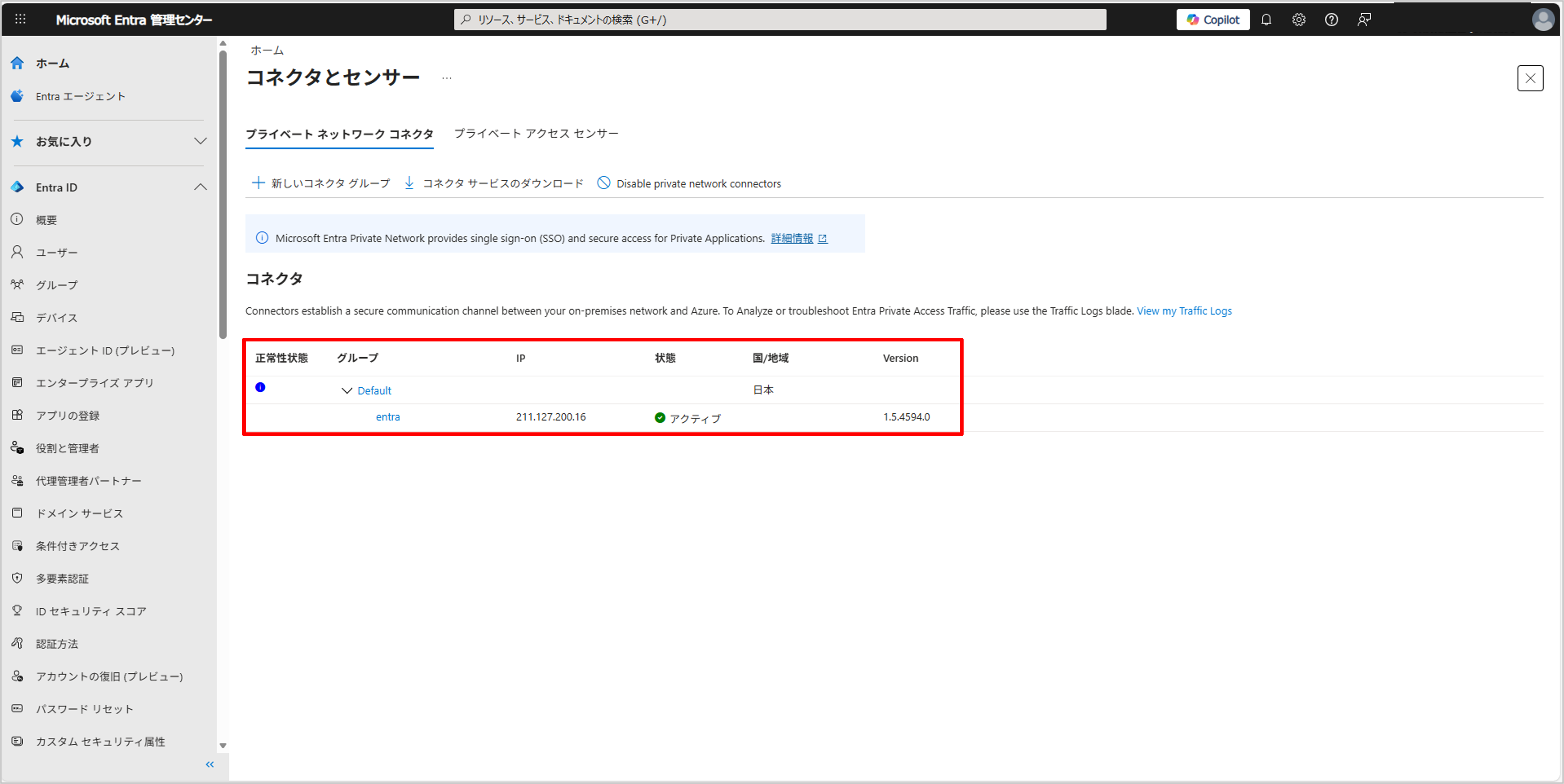
Task: Click the account avatar icon
Action: click(1543, 19)
